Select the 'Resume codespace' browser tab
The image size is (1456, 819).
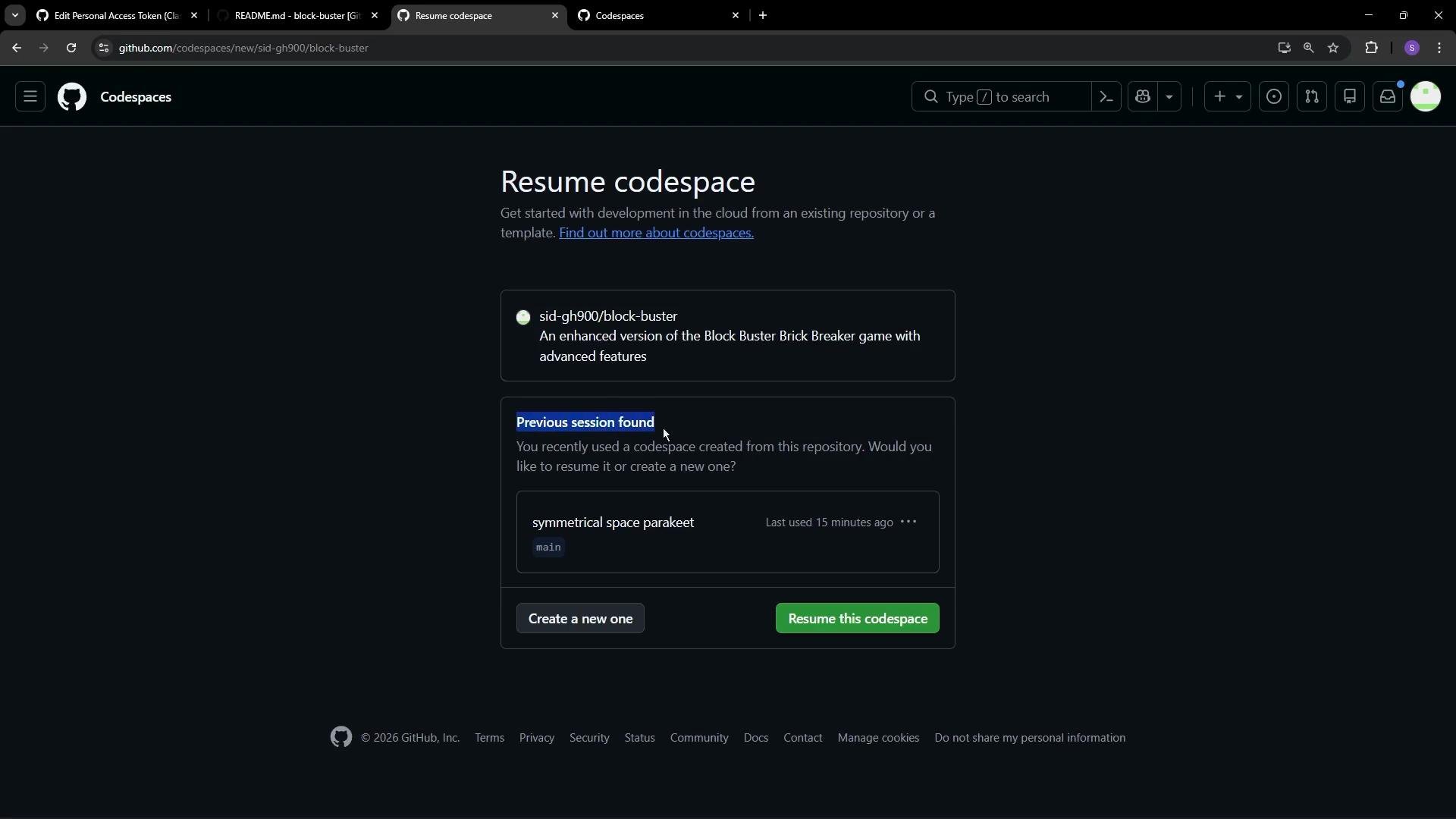[478, 15]
